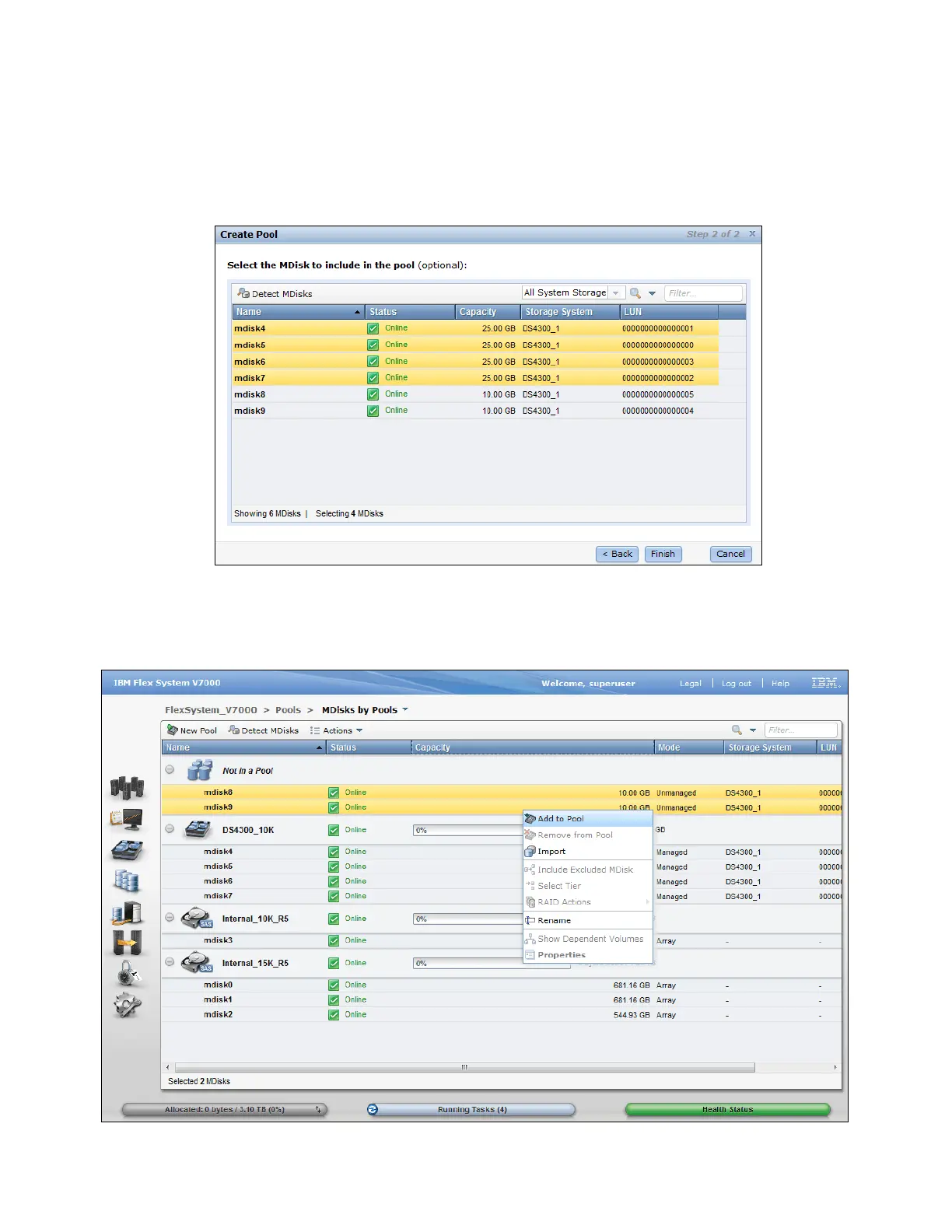
Task: Click Detect MDisks in the MDisks by Pools toolbar
Action: coord(264,730)
